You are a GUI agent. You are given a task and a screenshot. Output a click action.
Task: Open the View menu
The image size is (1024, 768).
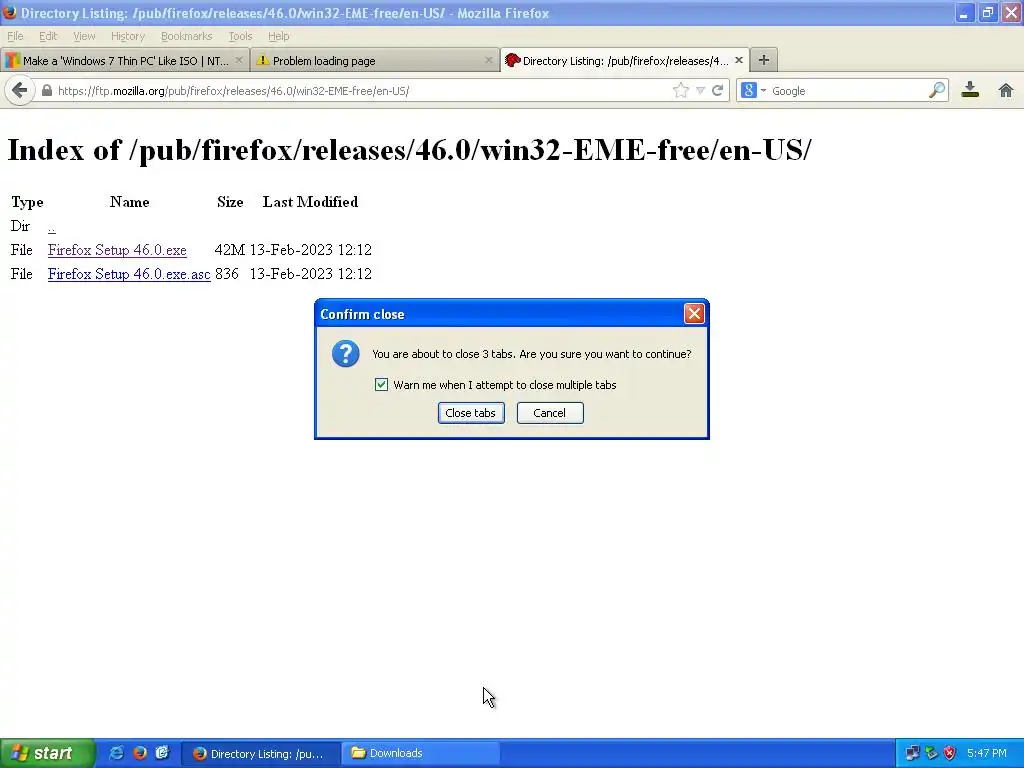pyautogui.click(x=84, y=36)
